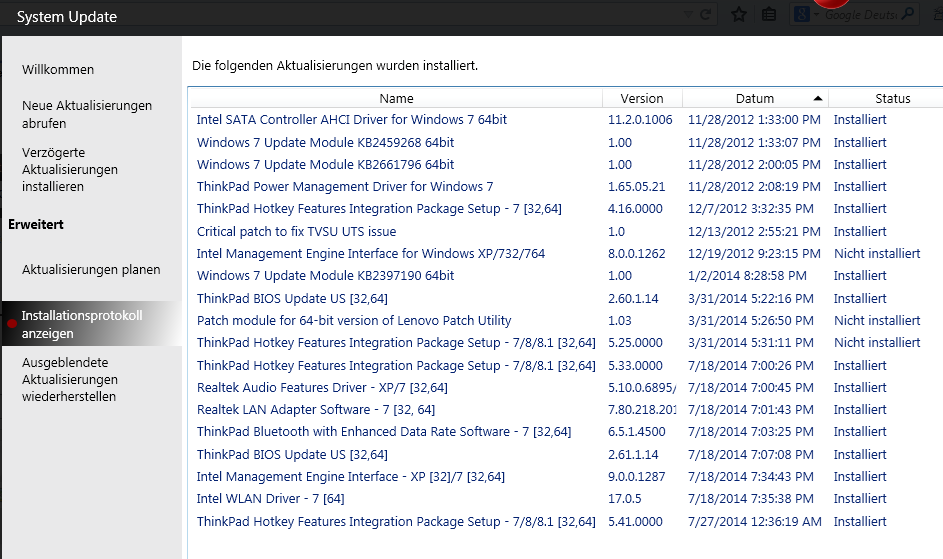Select Aktualisierungen planen
The width and height of the screenshot is (943, 559).
[x=91, y=270]
